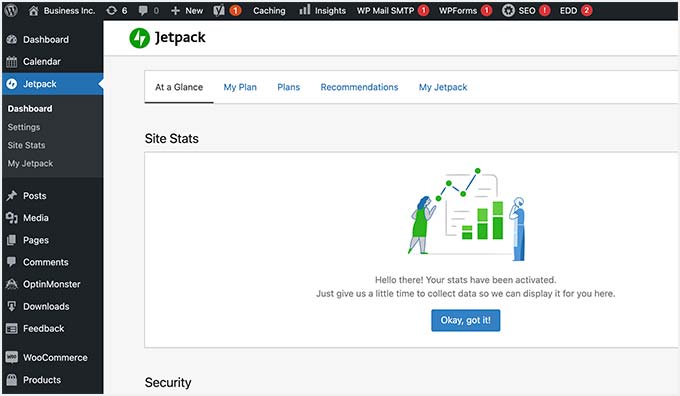
Task: Click the Insights bar chart icon
Action: point(305,10)
